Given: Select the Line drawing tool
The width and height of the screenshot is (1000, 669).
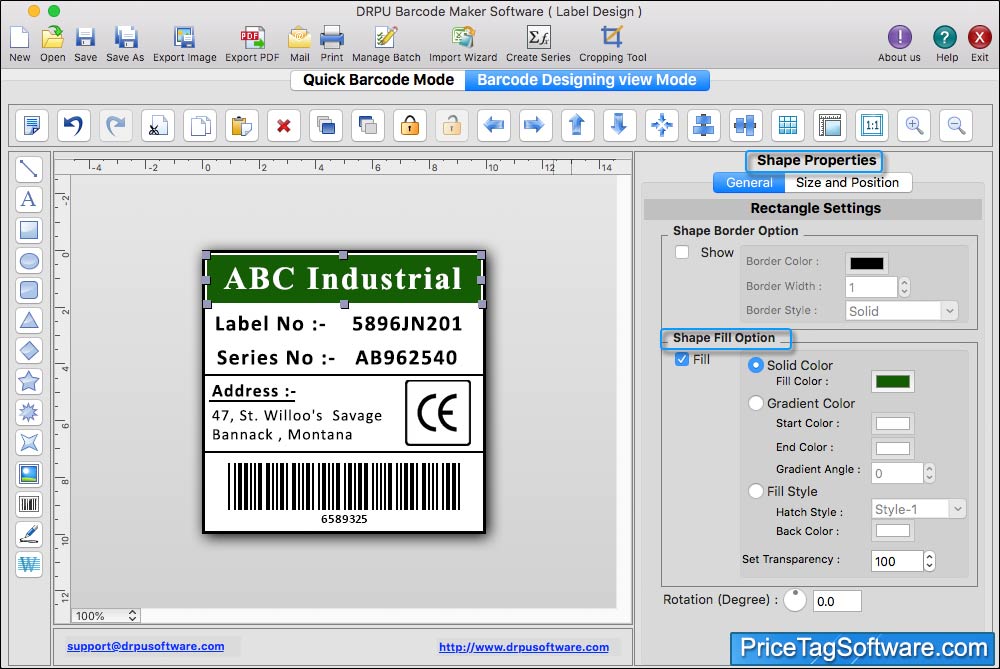Looking at the screenshot, I should coord(29,169).
